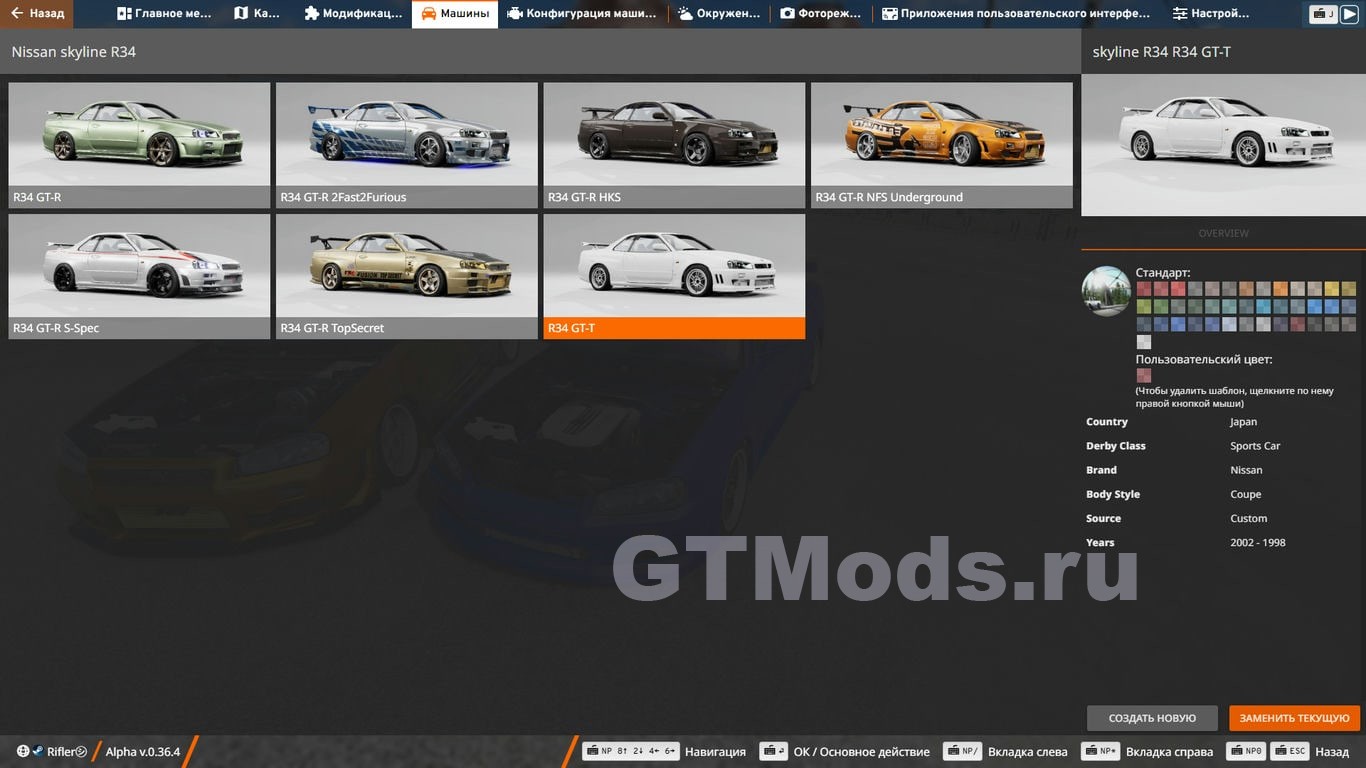Viewport: 1366px width, 768px height.
Task: Pick the yellow standard color swatch
Action: click(1332, 289)
